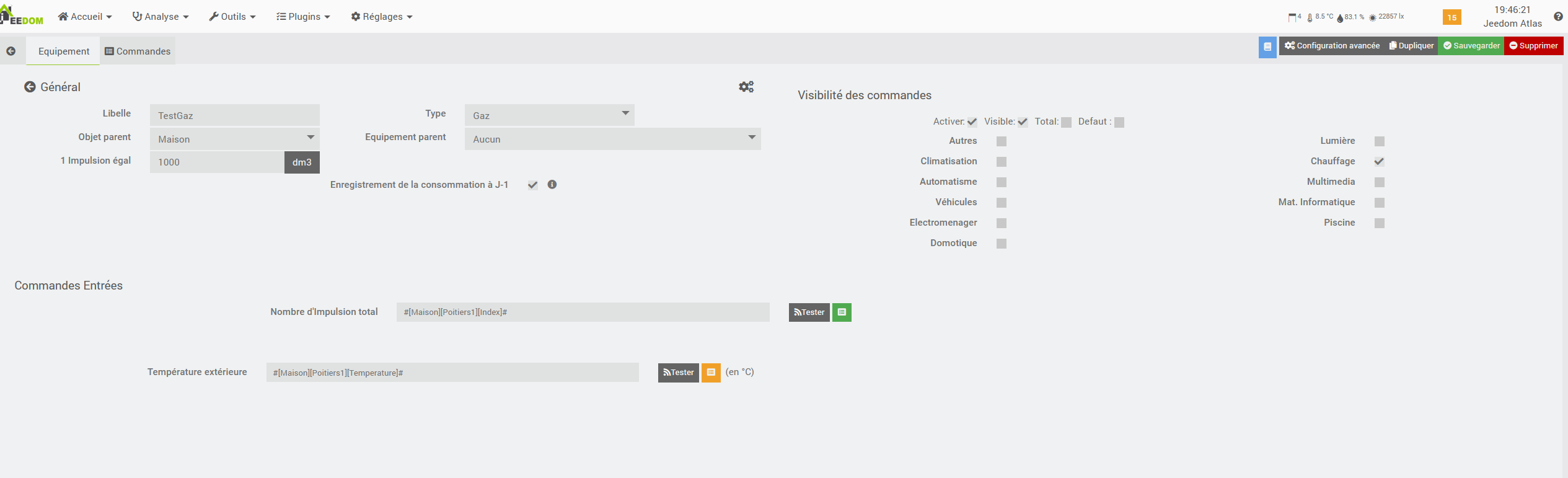Open the Equipement parent dropdown
The width and height of the screenshot is (1568, 478).
tap(612, 139)
